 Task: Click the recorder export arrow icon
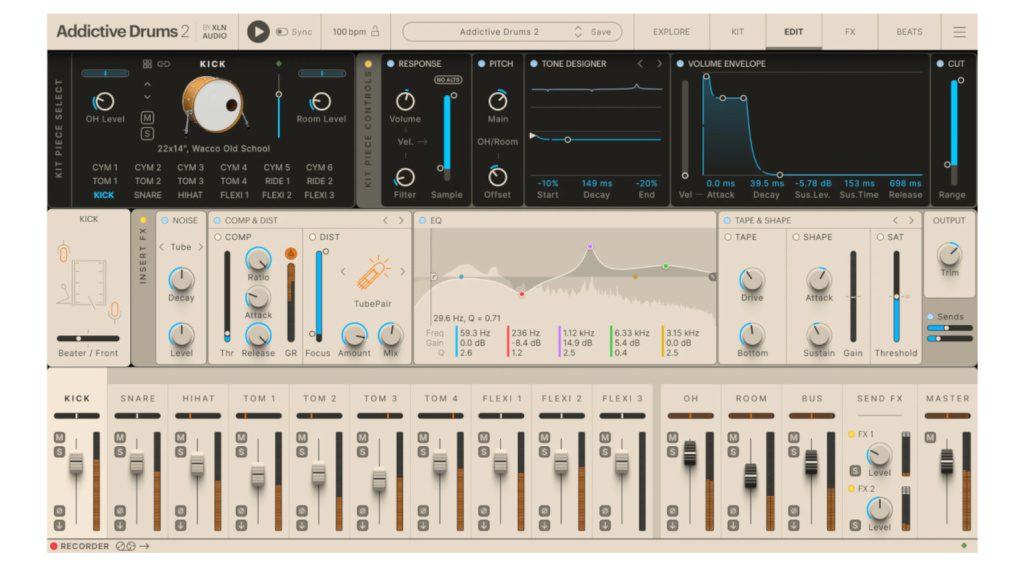pos(144,546)
